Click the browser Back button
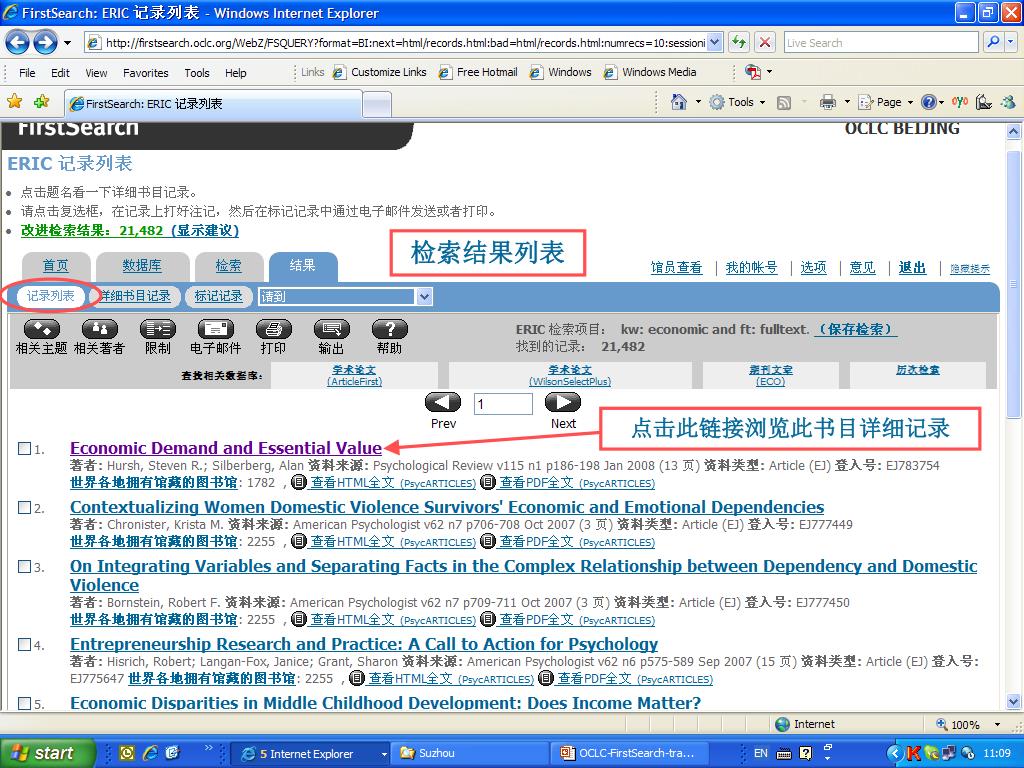This screenshot has height=768, width=1024. (18, 43)
